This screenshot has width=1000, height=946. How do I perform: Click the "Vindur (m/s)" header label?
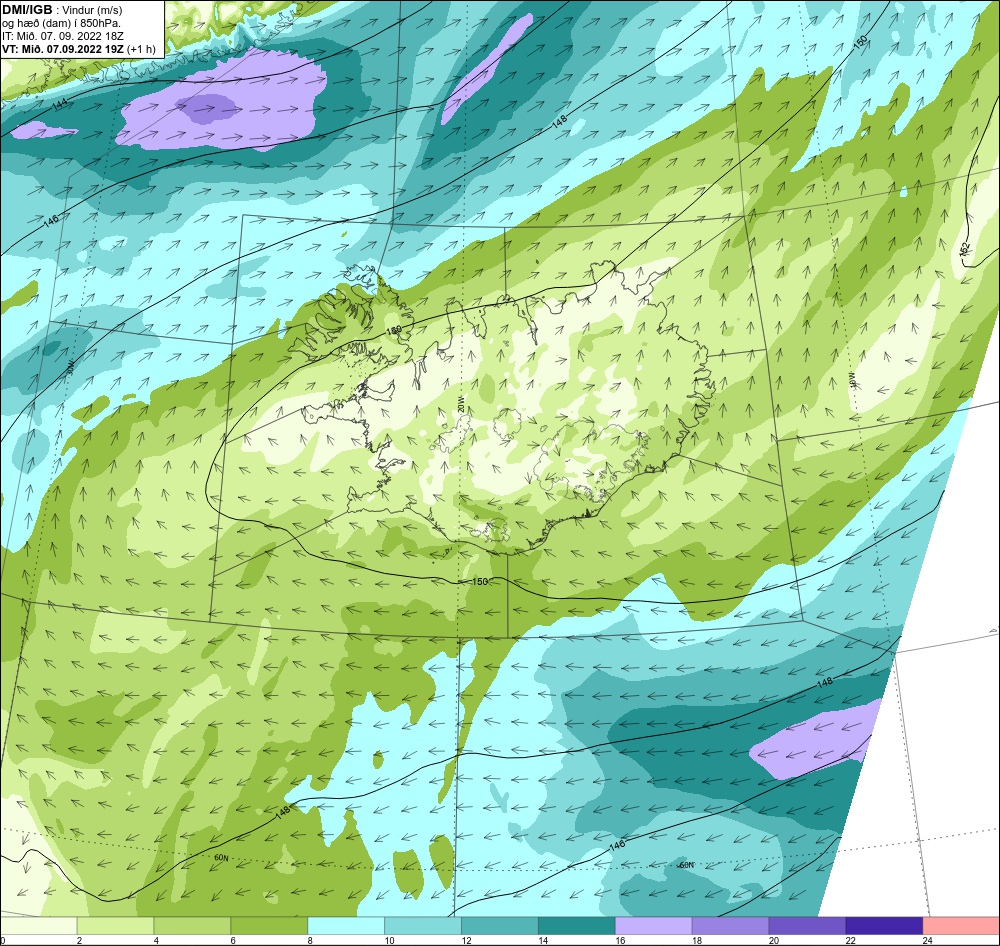[92, 10]
